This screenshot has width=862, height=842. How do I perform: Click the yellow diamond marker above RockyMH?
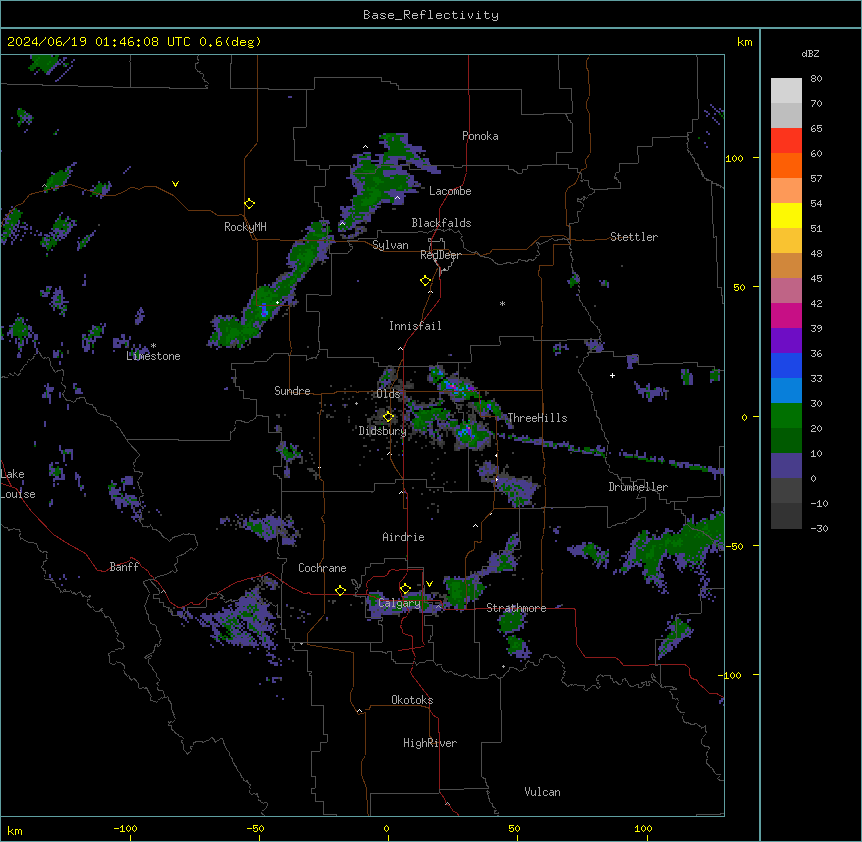249,204
